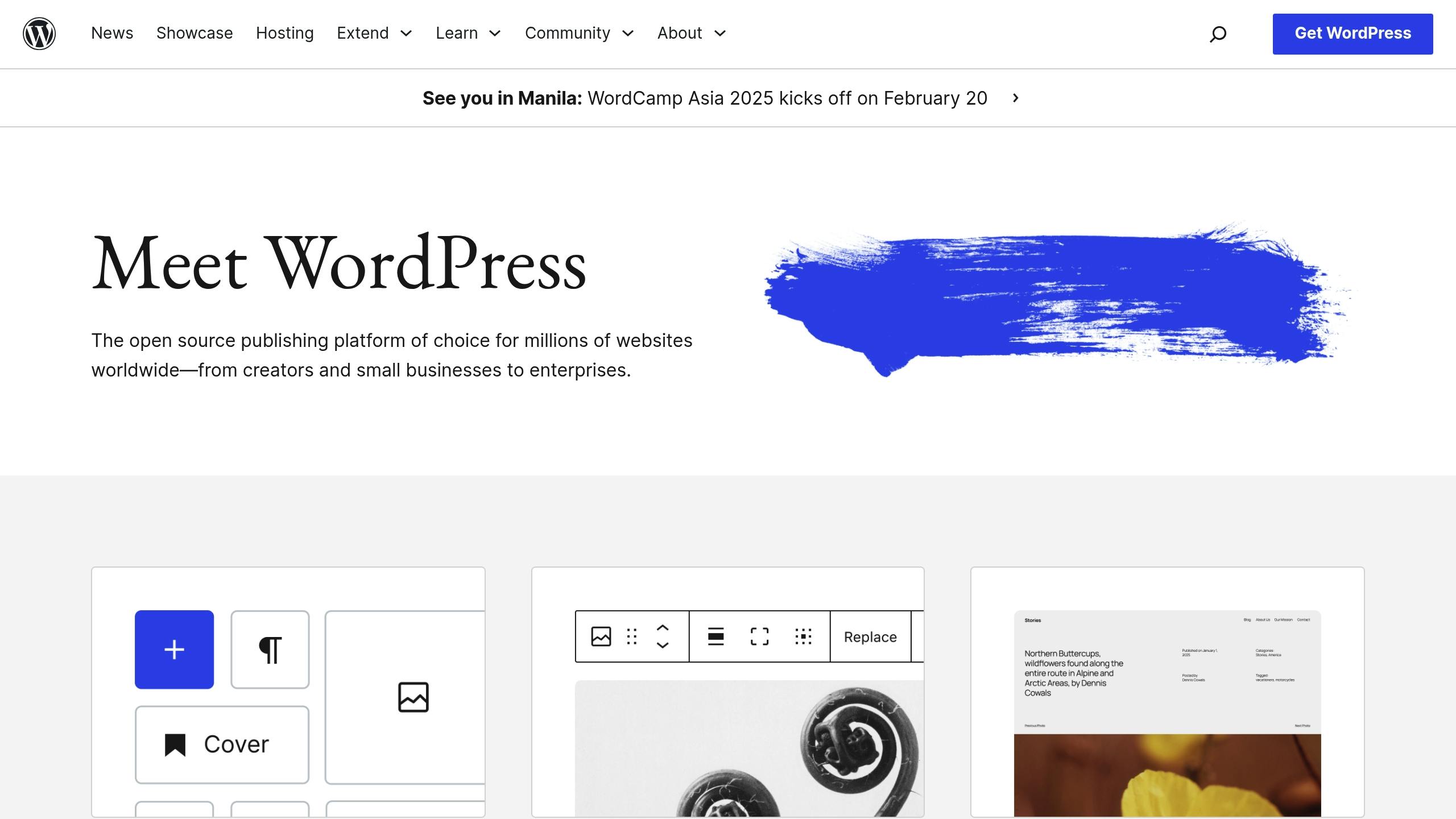This screenshot has width=1456, height=819.
Task: Click the image placeholder icon in editor
Action: [x=413, y=697]
